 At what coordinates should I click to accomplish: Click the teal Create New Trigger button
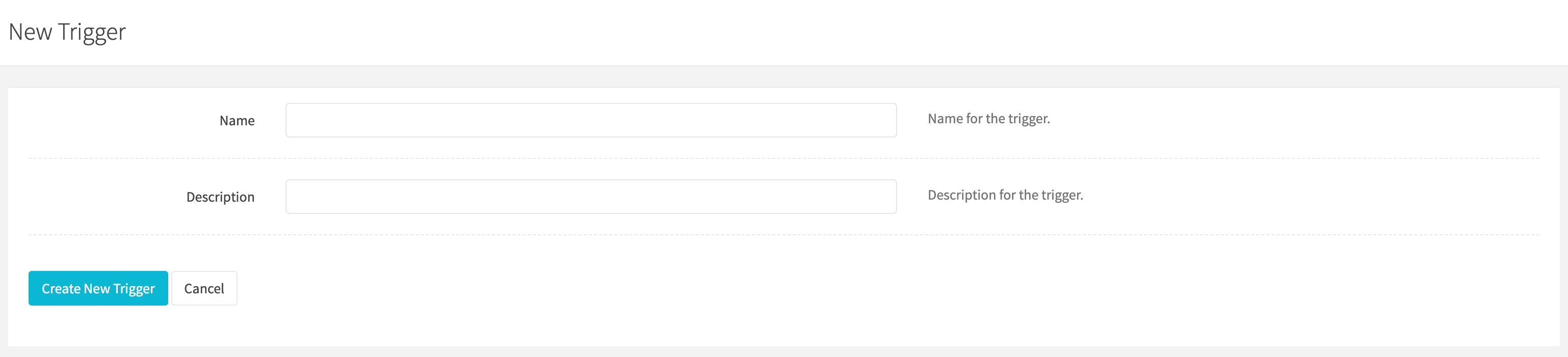coord(98,288)
